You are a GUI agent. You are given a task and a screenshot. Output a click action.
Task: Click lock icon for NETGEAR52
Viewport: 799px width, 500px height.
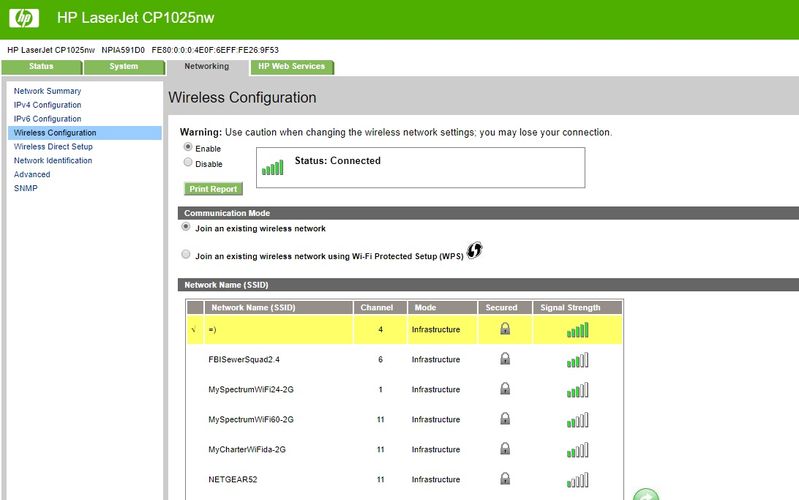point(505,479)
